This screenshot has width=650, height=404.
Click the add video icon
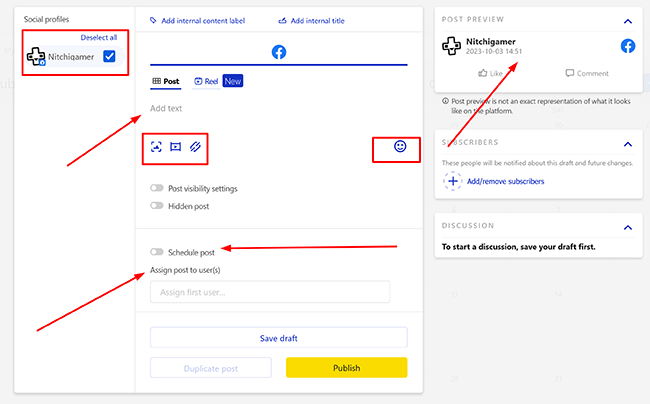(176, 146)
